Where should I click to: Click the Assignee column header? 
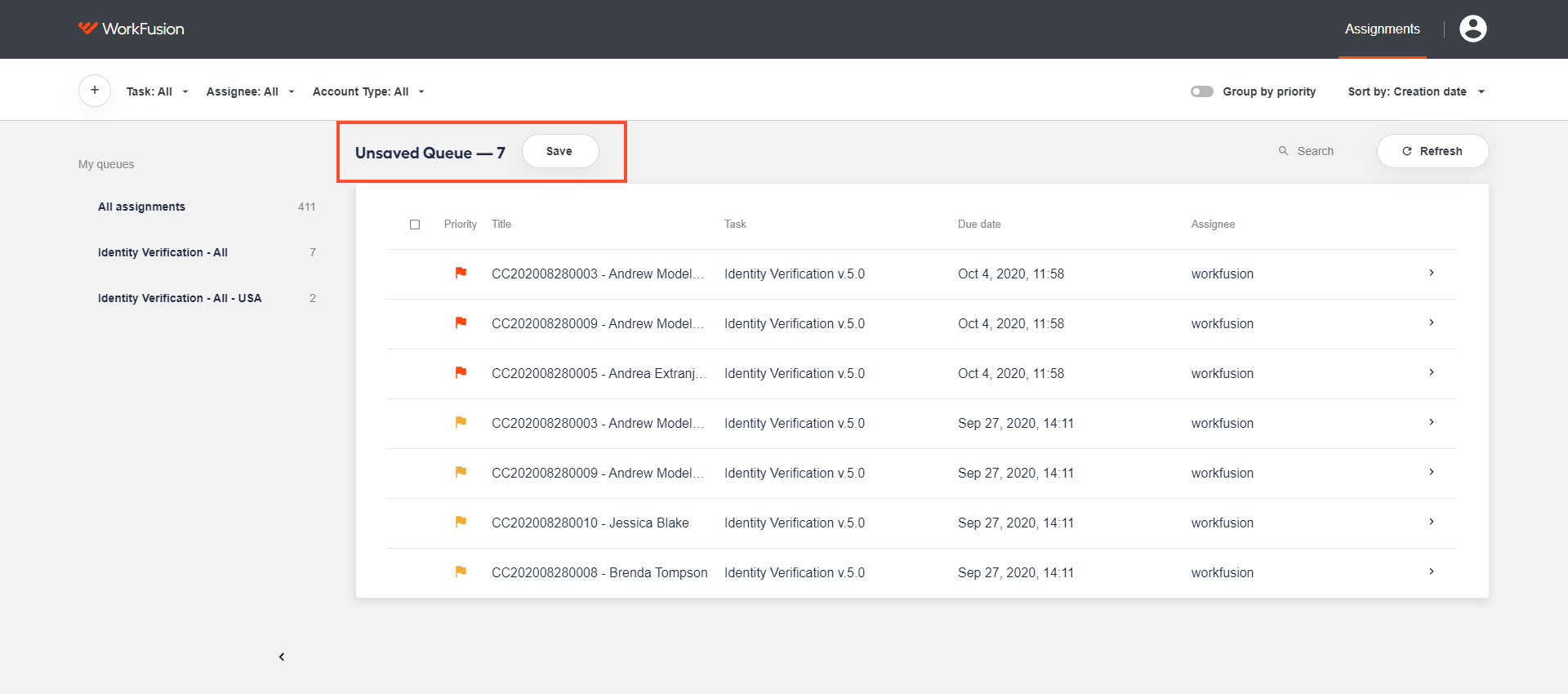(x=1213, y=224)
